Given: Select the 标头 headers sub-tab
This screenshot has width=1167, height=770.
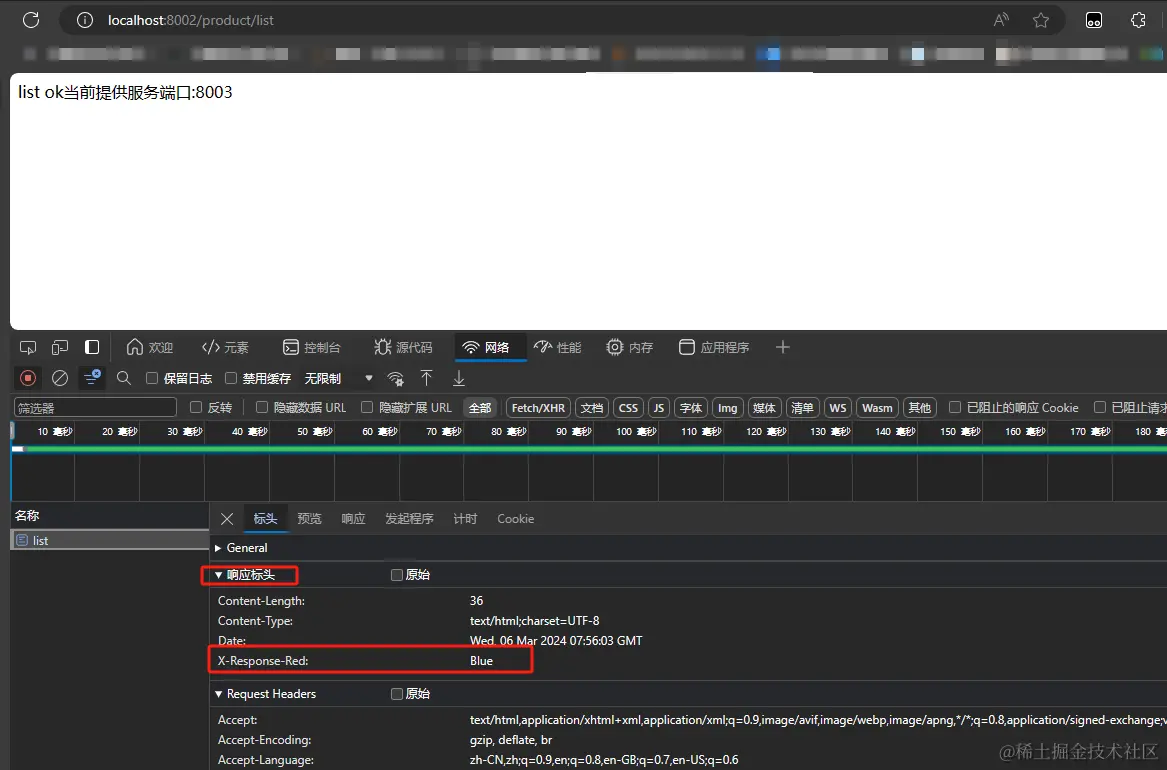Looking at the screenshot, I should point(265,519).
